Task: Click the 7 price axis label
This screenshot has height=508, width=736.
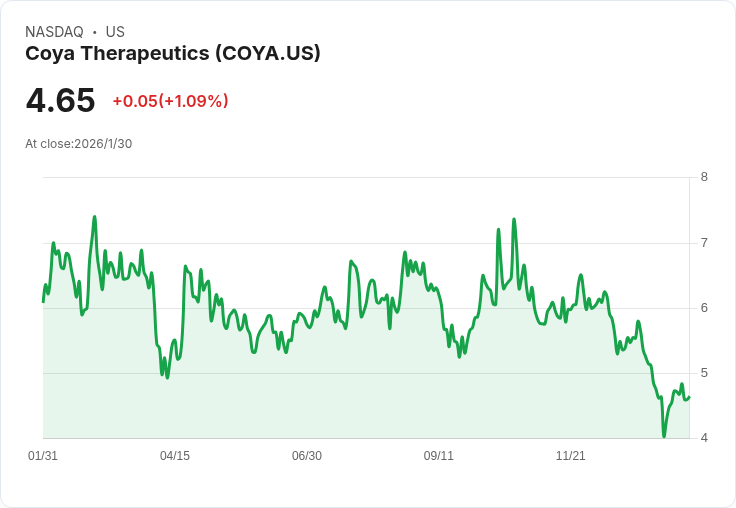Action: tap(704, 243)
